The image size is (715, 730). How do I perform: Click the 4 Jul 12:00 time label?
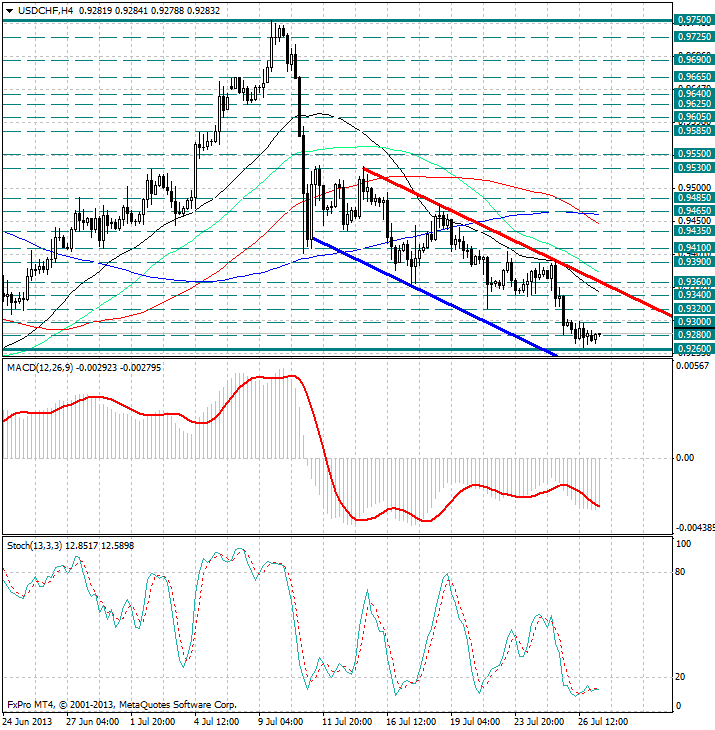tap(216, 722)
